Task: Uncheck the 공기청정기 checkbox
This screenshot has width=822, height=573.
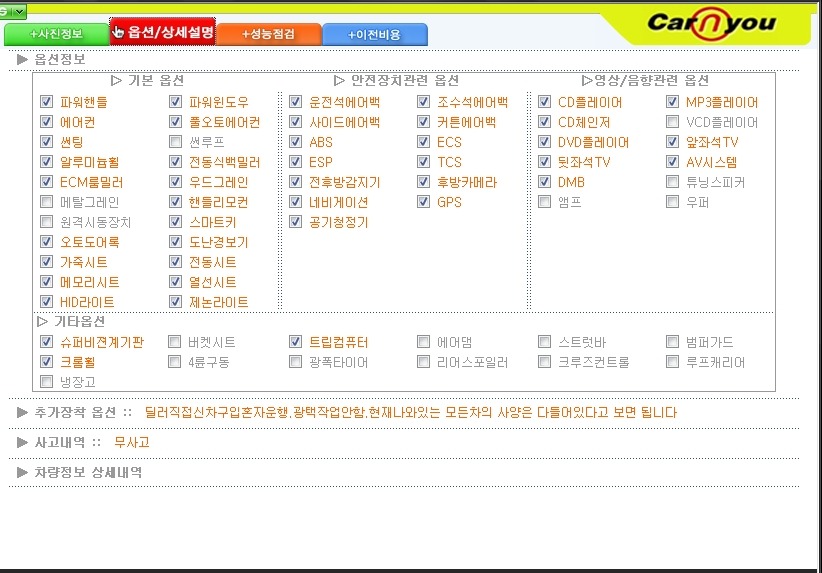Action: coord(296,221)
